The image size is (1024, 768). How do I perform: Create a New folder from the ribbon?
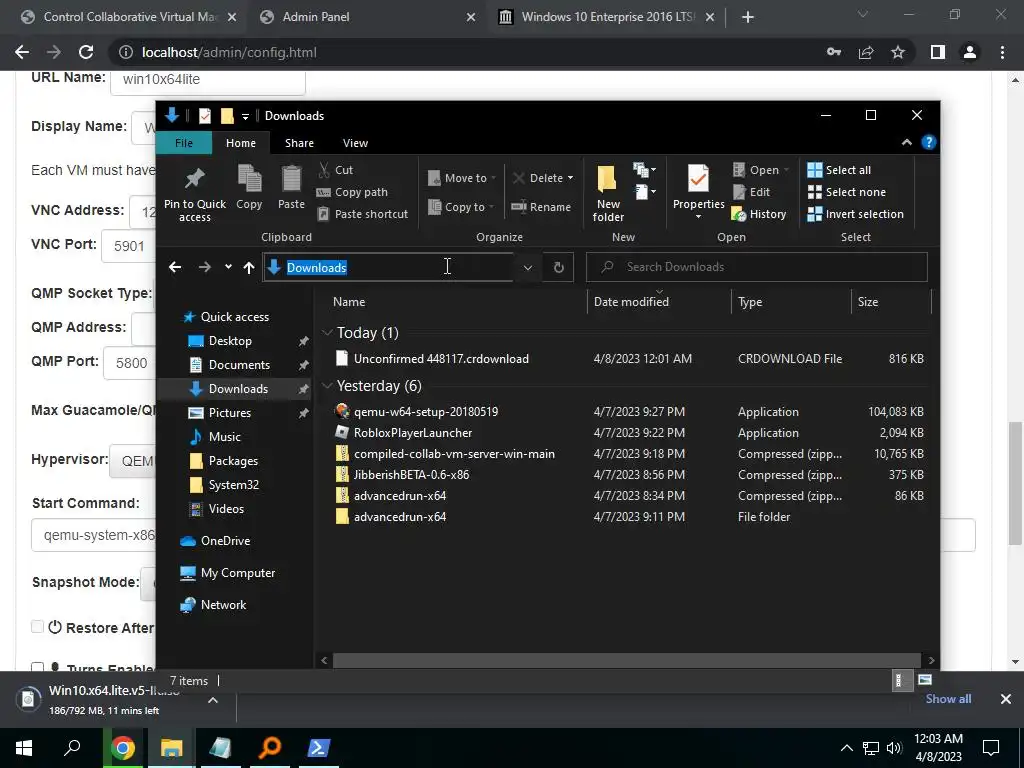coord(608,193)
